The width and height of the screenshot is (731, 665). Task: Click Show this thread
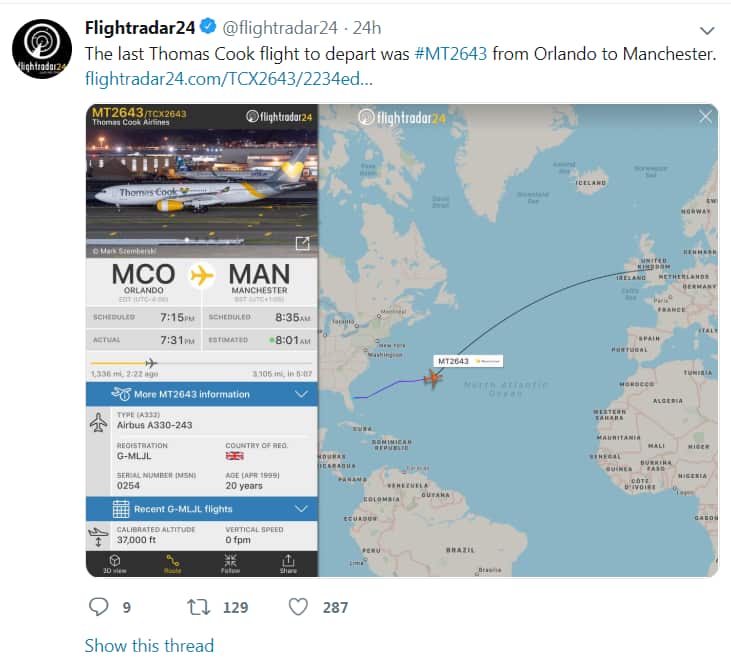[149, 645]
